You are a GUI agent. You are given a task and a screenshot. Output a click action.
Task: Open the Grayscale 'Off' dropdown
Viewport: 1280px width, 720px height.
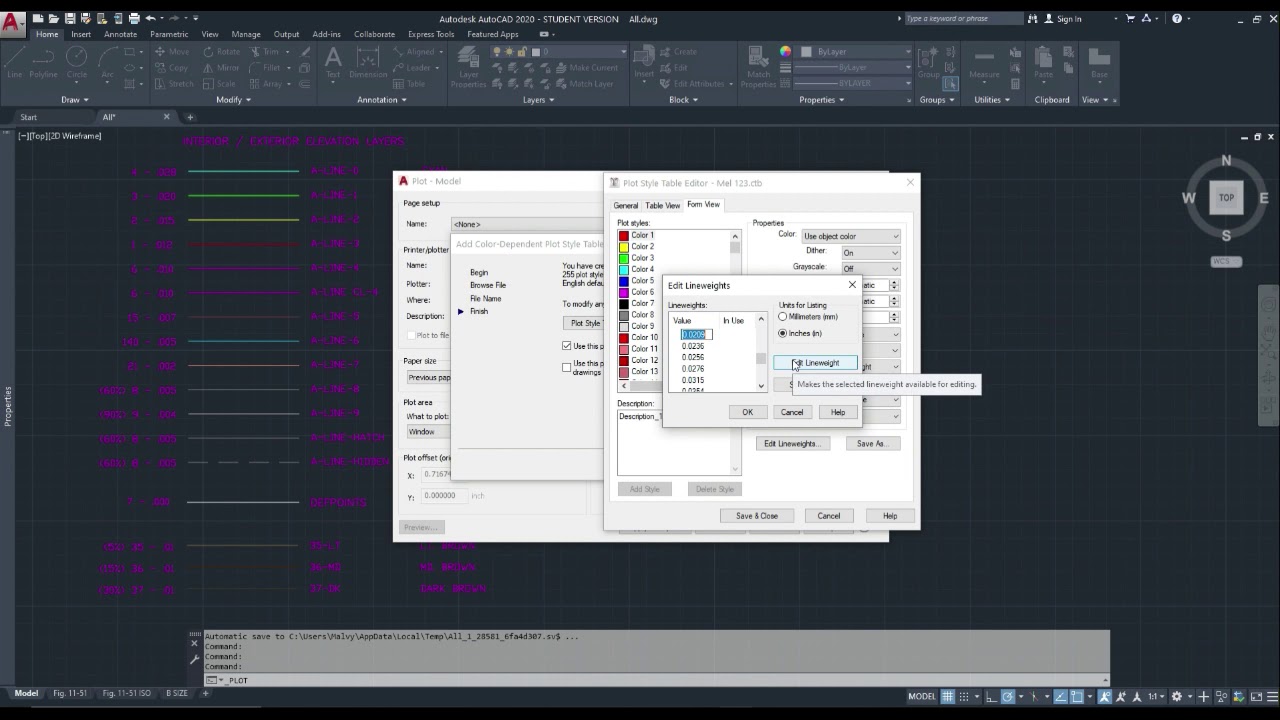tap(870, 268)
